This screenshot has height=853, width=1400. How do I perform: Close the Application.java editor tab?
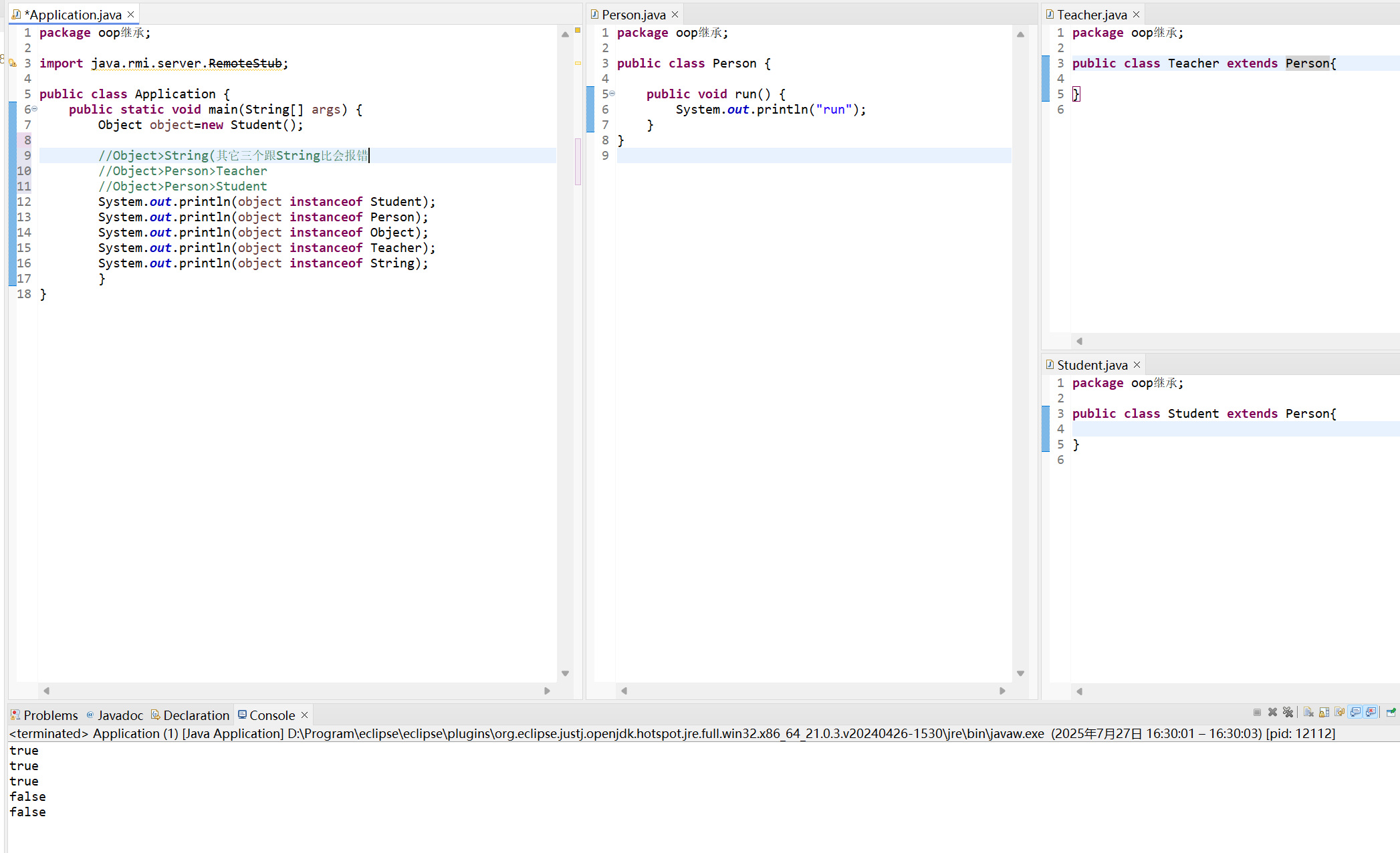130,15
